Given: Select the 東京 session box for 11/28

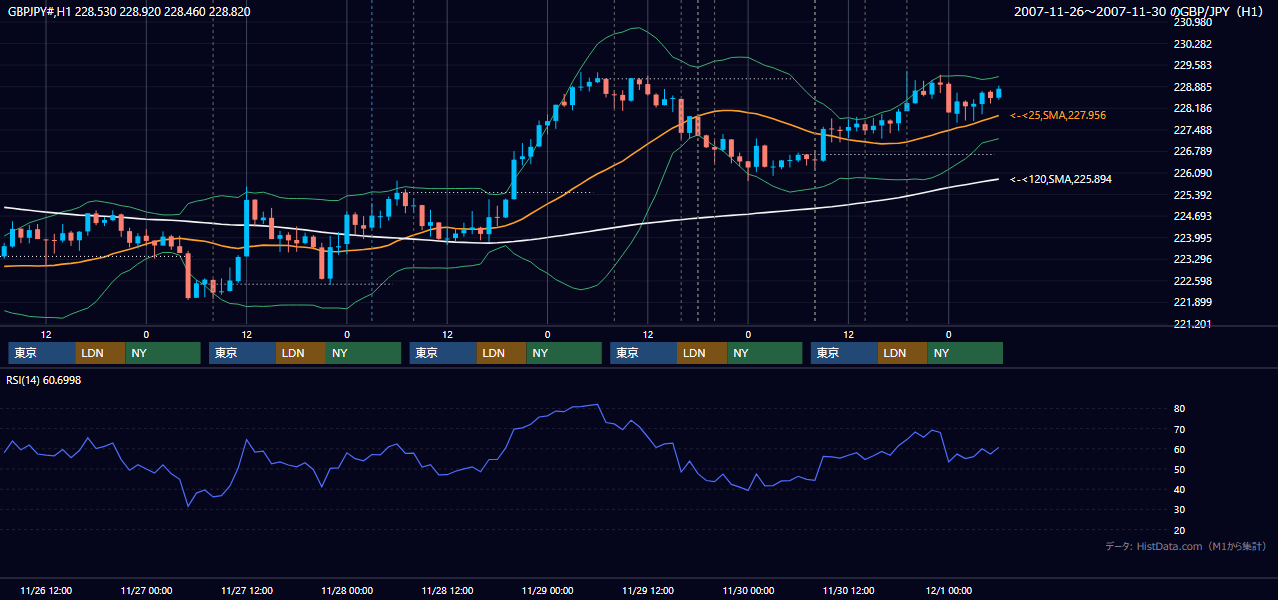Looking at the screenshot, I should click(x=443, y=353).
